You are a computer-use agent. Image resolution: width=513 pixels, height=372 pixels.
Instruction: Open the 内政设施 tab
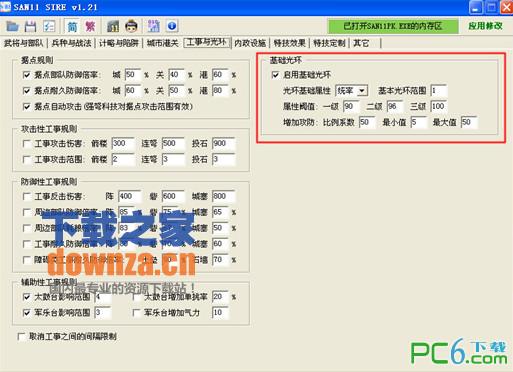[x=250, y=43]
